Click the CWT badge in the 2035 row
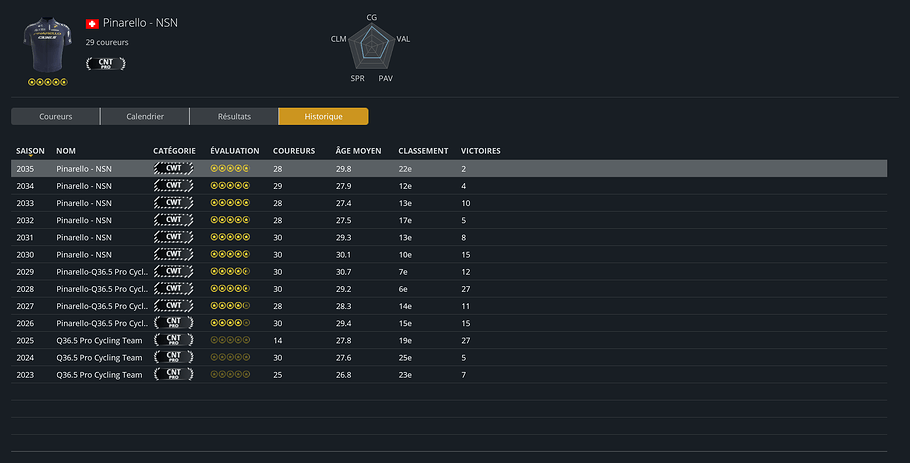910x463 pixels. pos(174,169)
